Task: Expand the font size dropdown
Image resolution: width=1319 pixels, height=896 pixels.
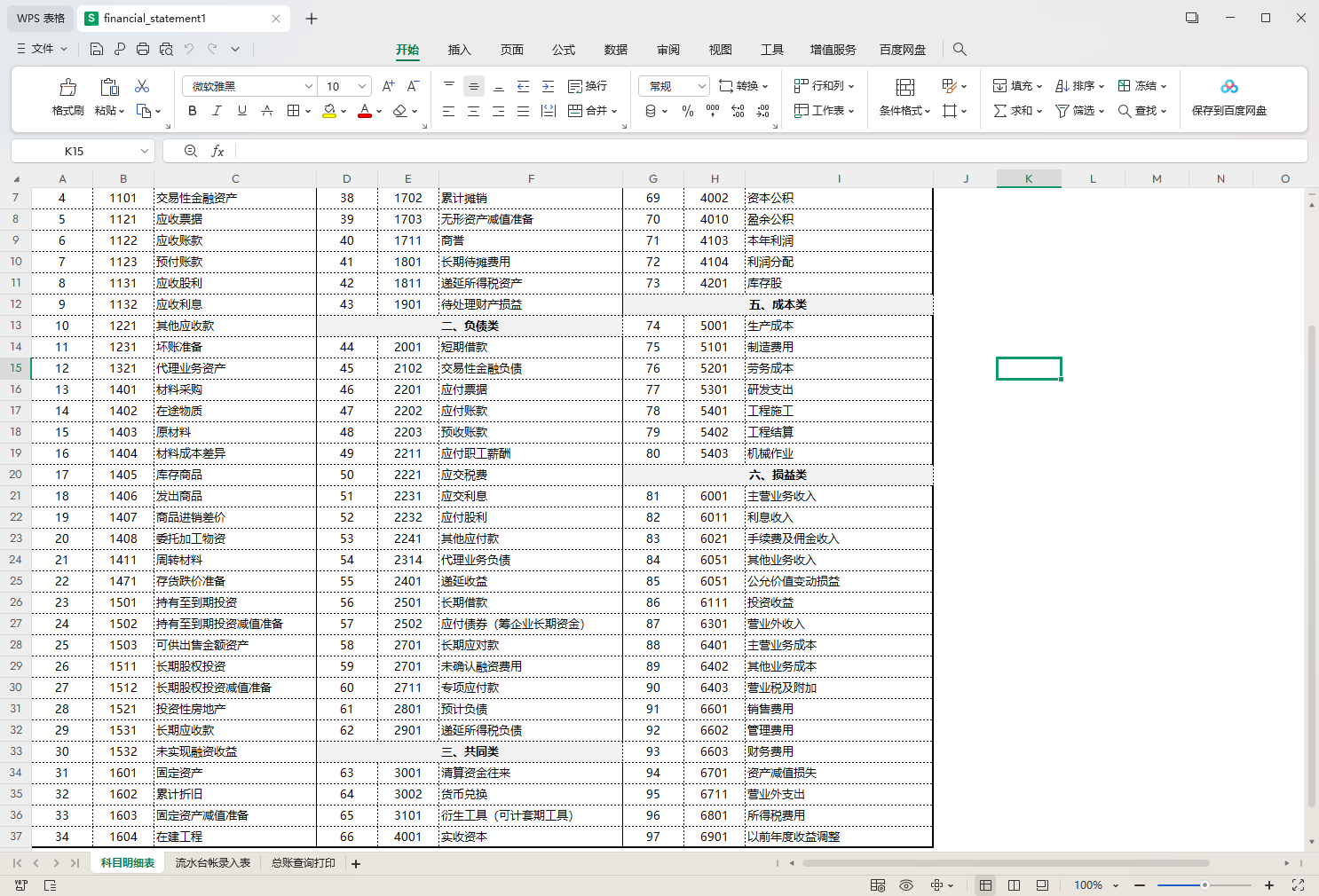Action: point(362,86)
